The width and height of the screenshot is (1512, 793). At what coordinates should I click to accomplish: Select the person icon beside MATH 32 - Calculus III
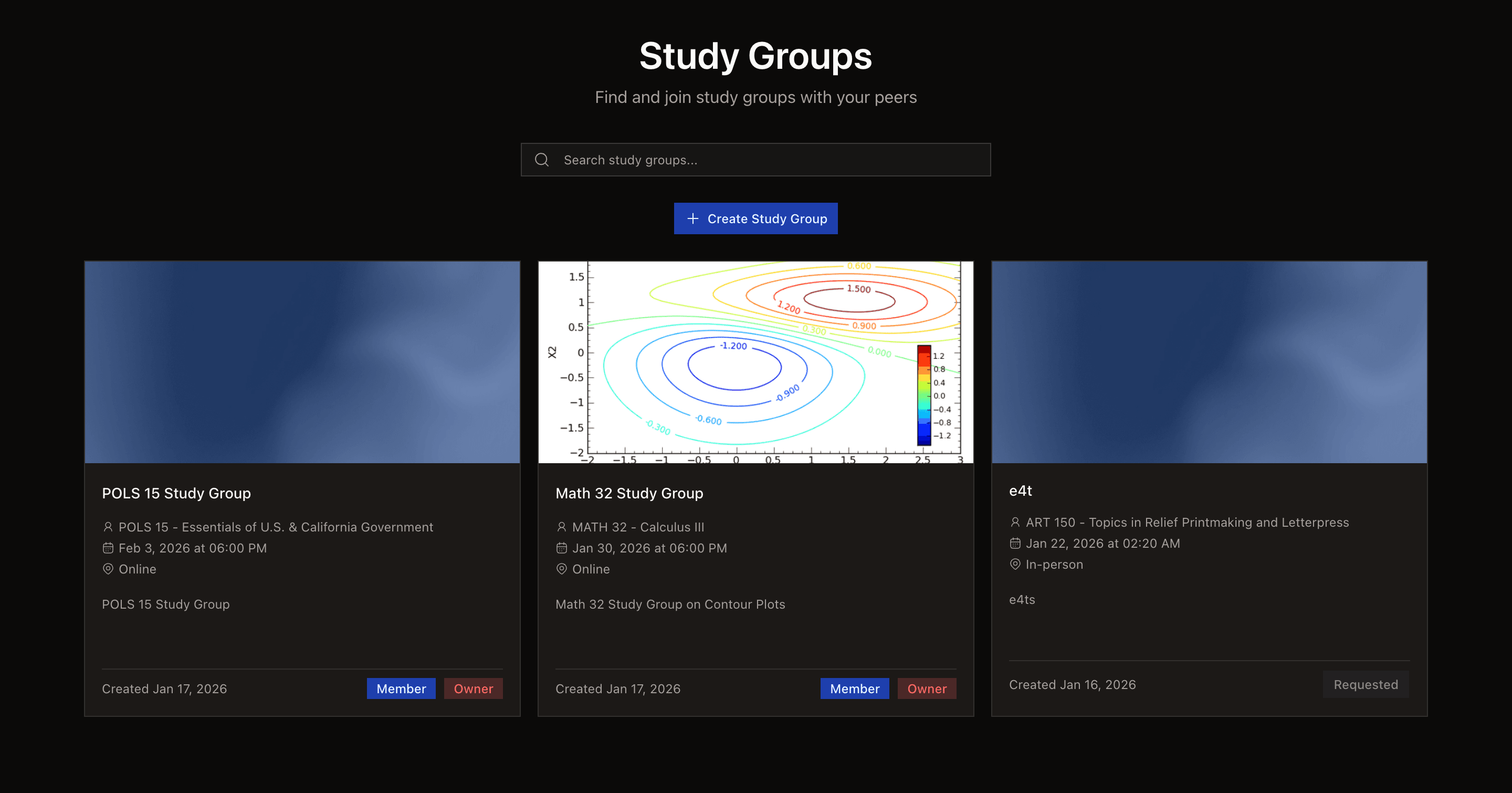562,527
